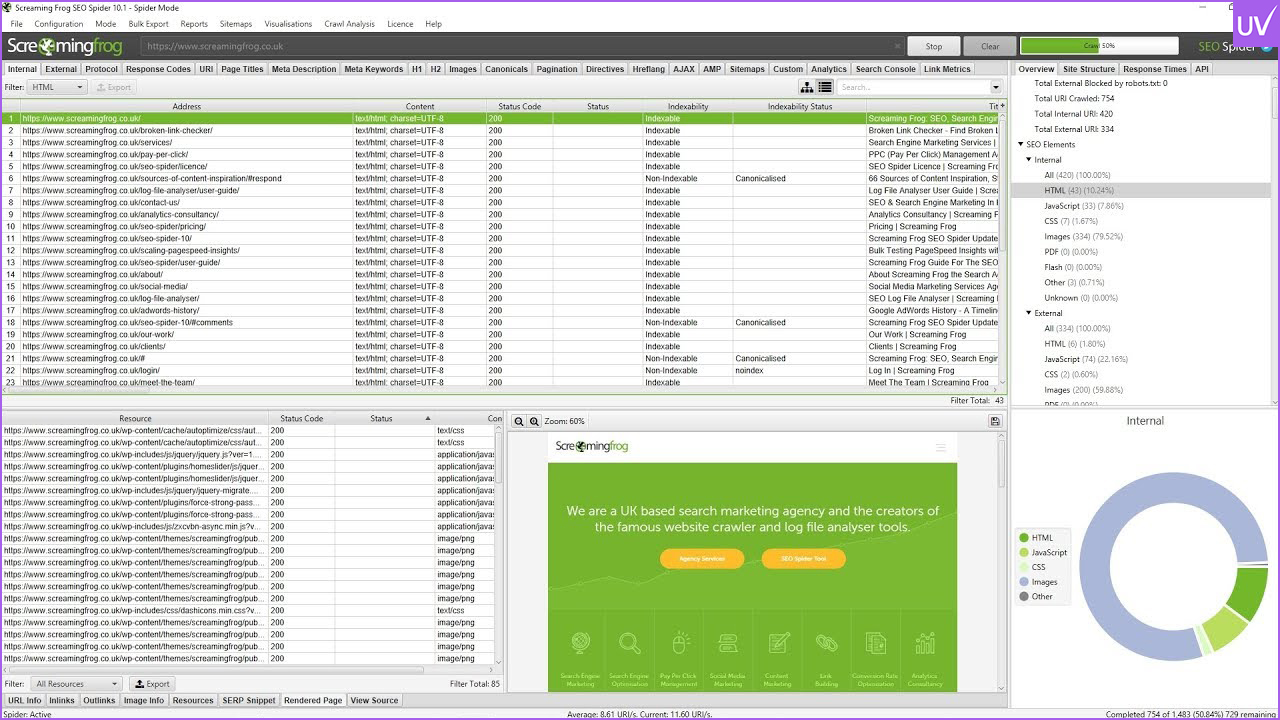1280x720 pixels.
Task: Switch to list view icon
Action: click(825, 87)
